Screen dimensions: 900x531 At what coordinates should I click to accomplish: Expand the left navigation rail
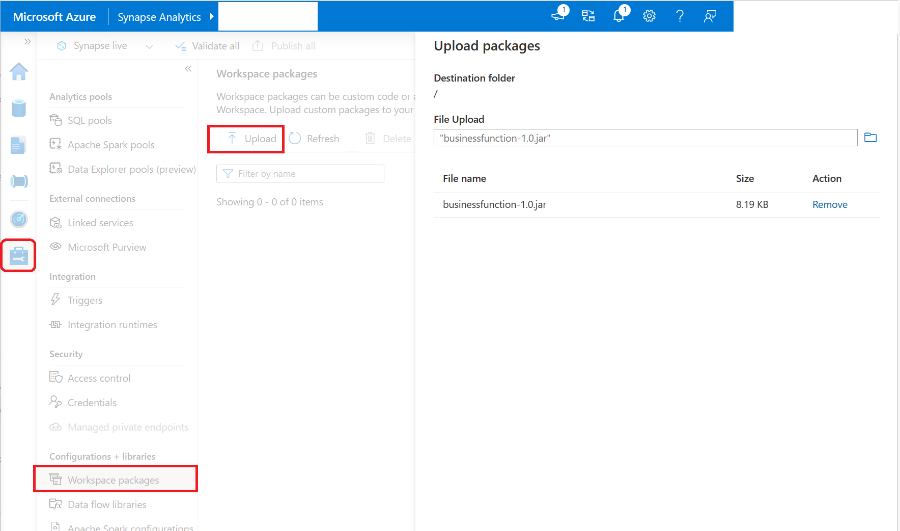tap(27, 42)
